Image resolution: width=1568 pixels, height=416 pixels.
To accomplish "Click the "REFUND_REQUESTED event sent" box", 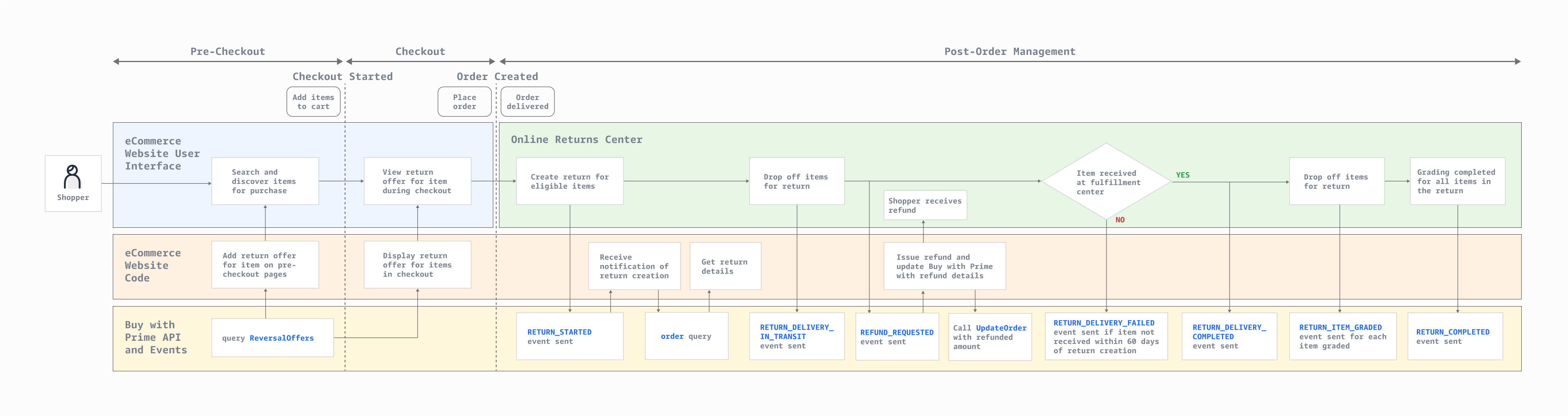I will (x=897, y=336).
